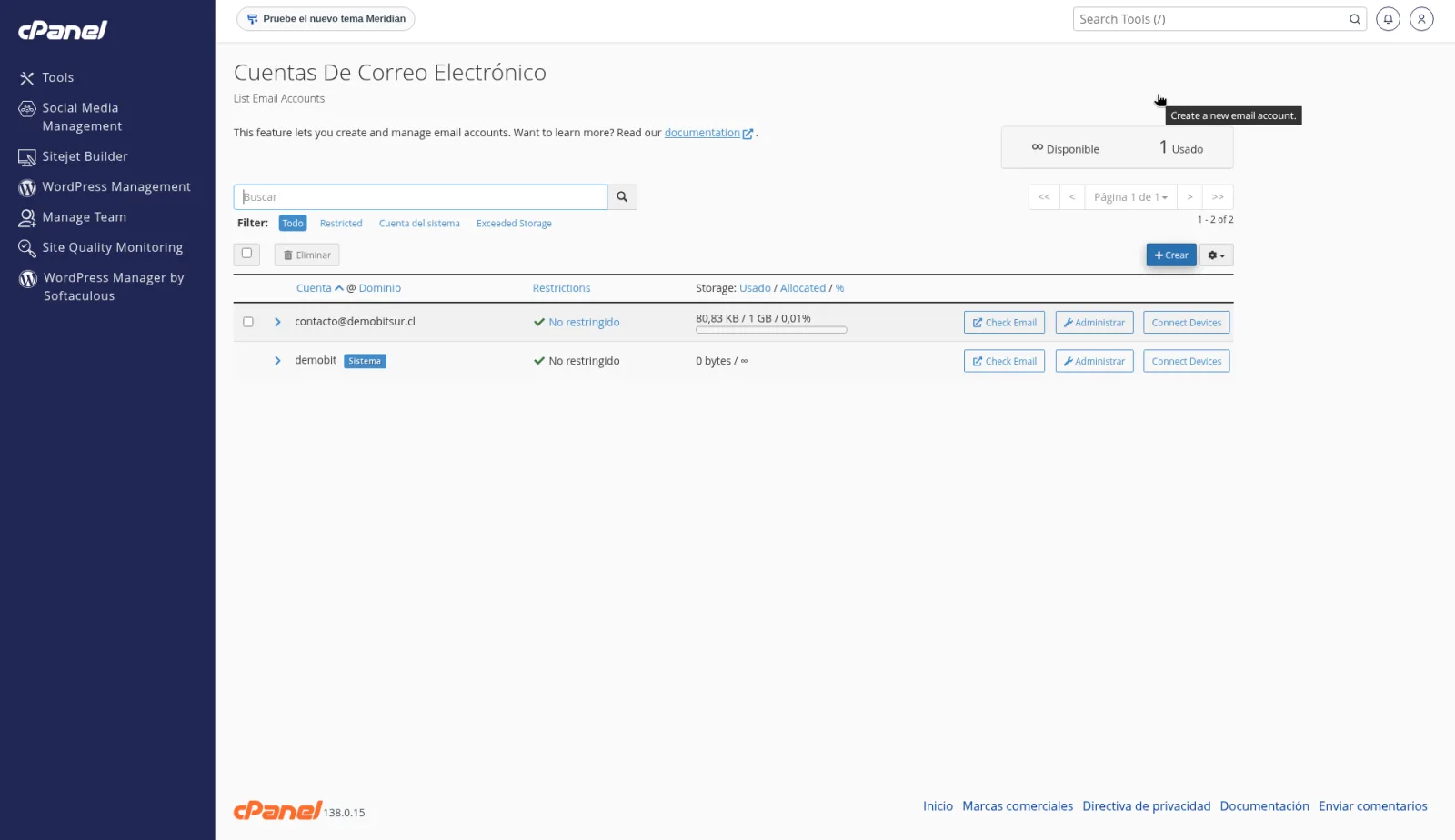Screen dimensions: 1455x840
Task: Go to next page with > button
Action: (x=1189, y=197)
